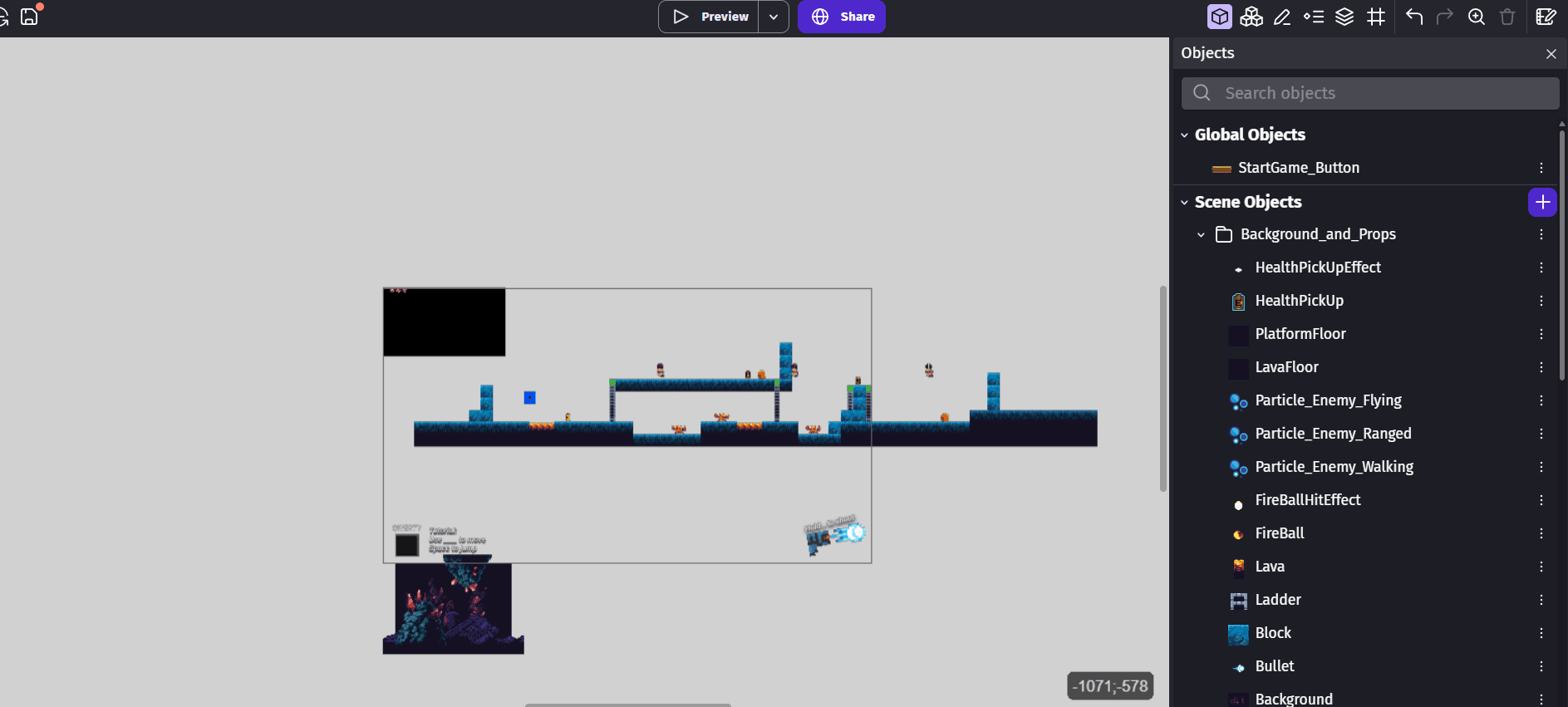Open the properties pencil icon

(1282, 17)
